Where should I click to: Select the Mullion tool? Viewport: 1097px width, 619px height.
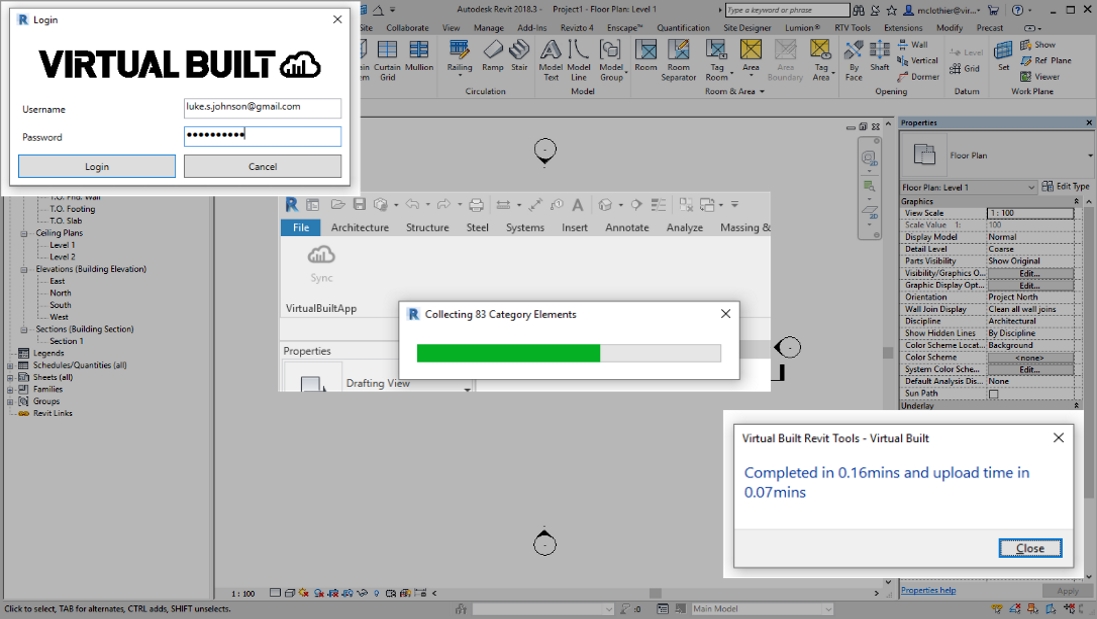[x=419, y=56]
